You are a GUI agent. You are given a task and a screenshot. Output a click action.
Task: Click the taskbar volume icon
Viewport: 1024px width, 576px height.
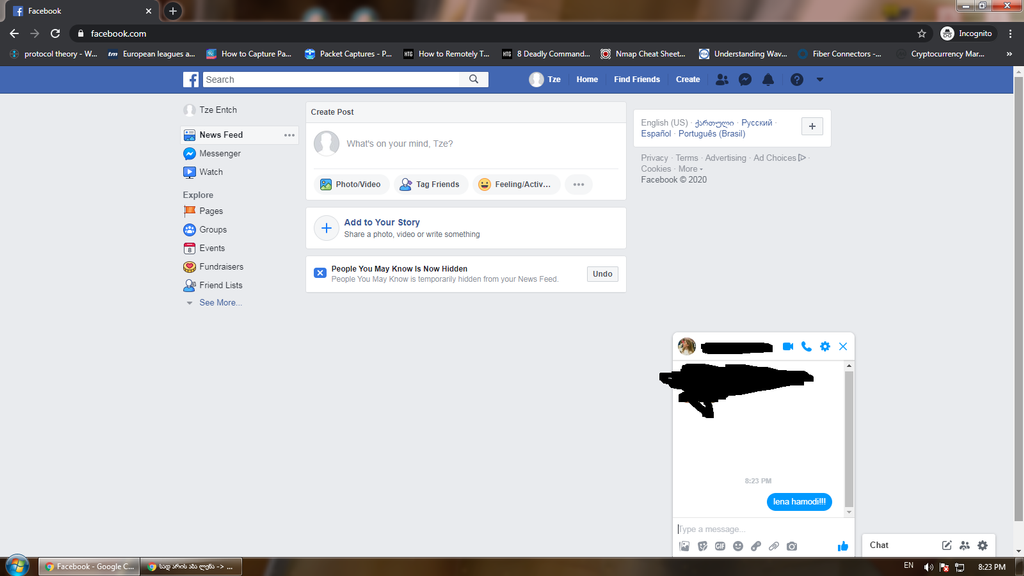tap(928, 567)
